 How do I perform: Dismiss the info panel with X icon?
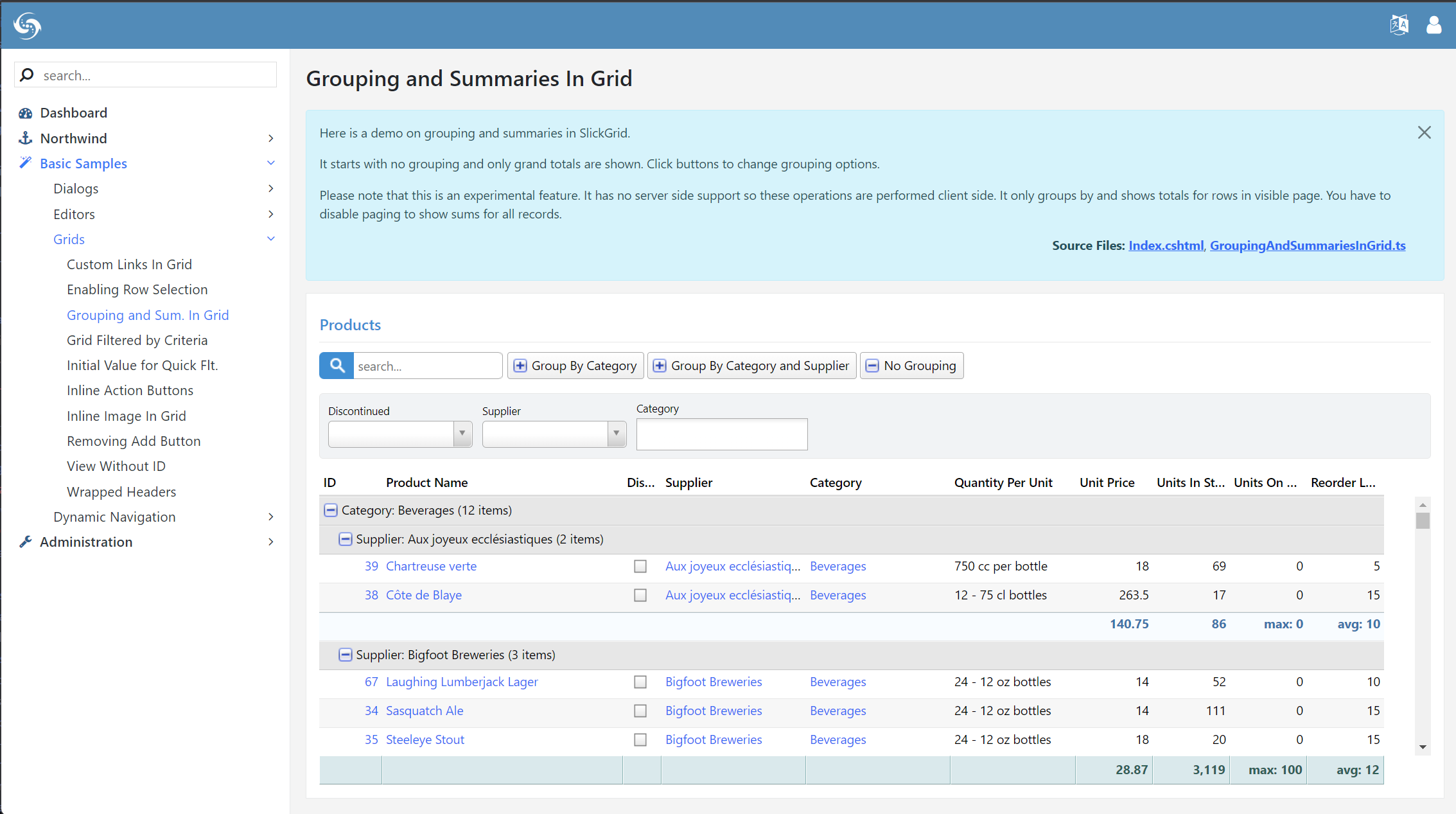click(1424, 132)
